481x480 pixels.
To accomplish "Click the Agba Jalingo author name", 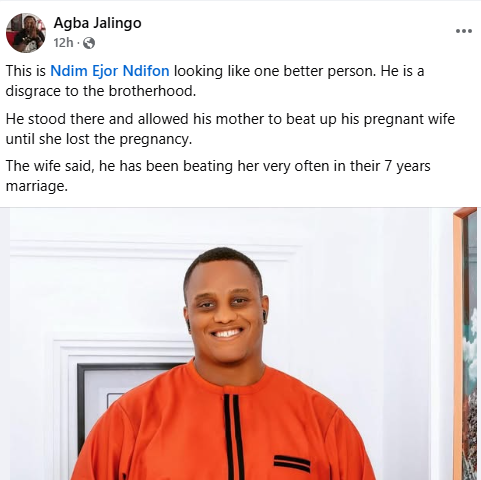I will (97, 23).
